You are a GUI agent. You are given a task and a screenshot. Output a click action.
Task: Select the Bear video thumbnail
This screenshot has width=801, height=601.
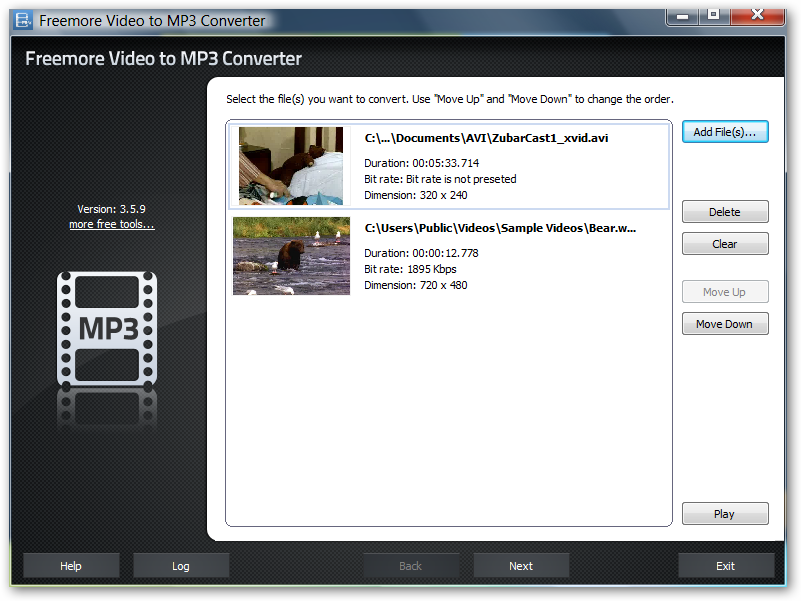pyautogui.click(x=291, y=256)
